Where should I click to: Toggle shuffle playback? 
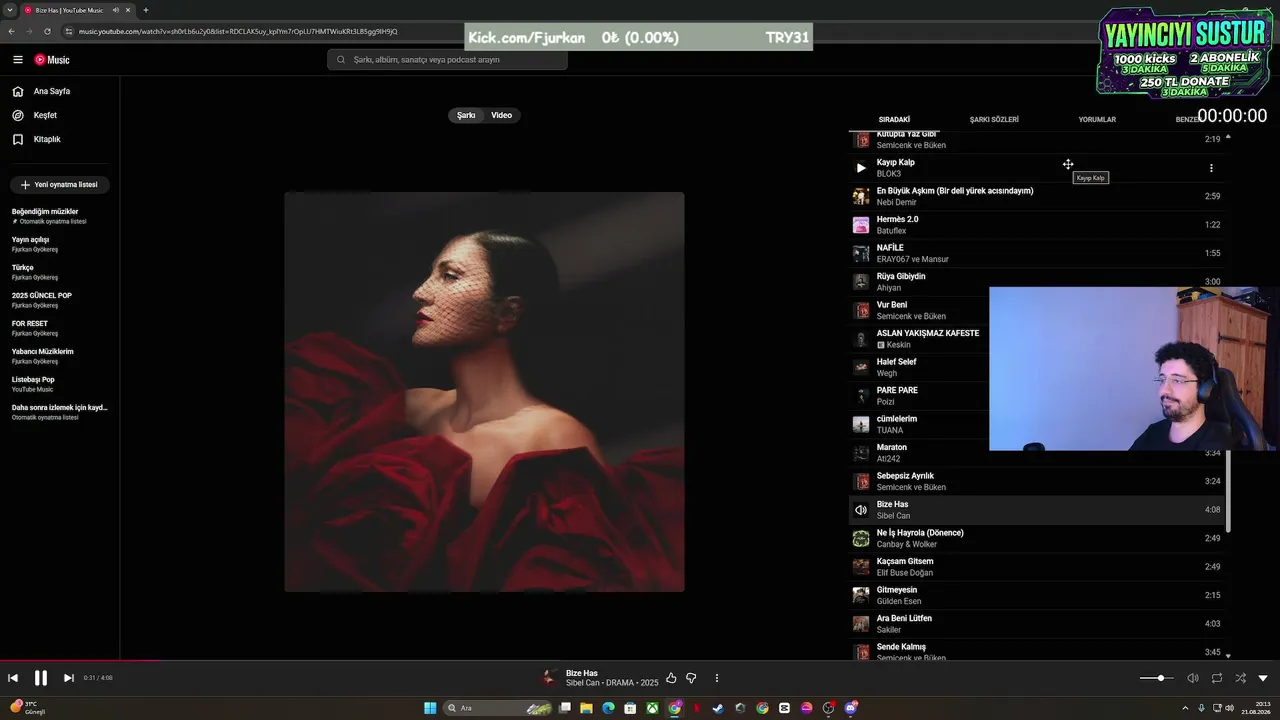[x=1240, y=678]
